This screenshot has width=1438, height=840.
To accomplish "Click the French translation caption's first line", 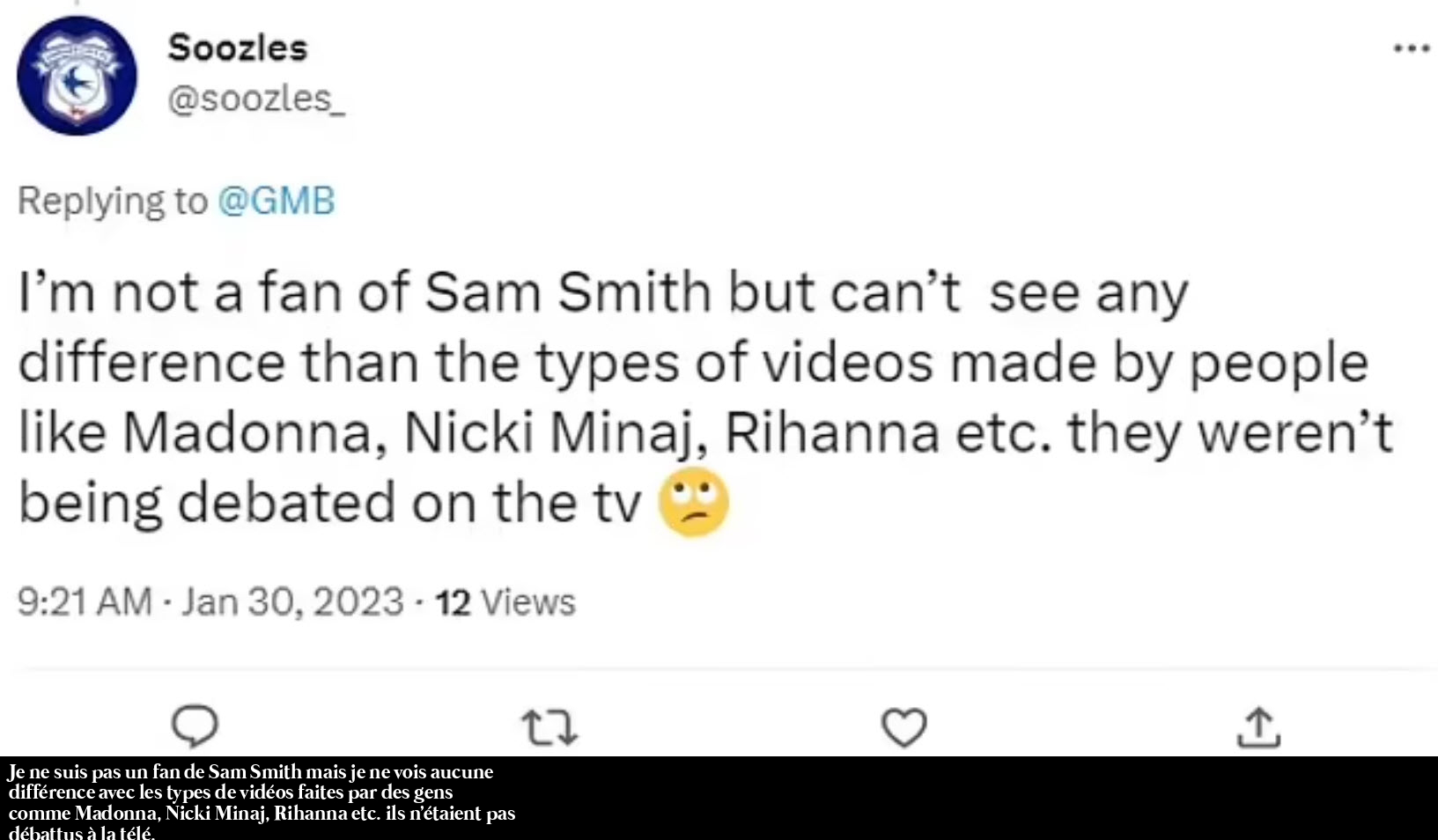I will coord(251,772).
